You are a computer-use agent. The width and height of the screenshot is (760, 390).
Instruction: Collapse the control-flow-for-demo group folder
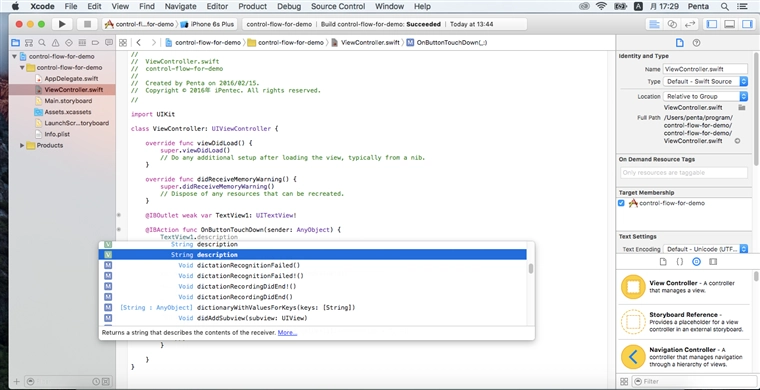22,68
